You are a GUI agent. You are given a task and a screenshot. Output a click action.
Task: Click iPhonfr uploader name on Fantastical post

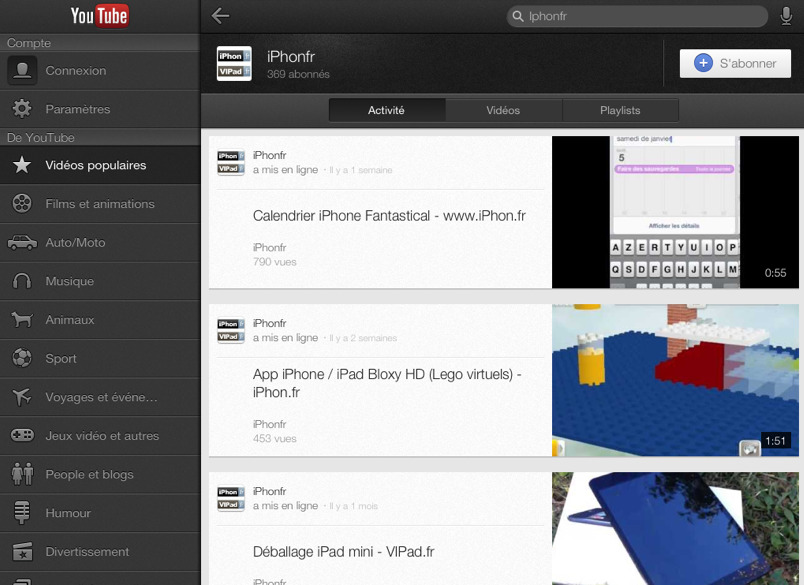(x=269, y=155)
